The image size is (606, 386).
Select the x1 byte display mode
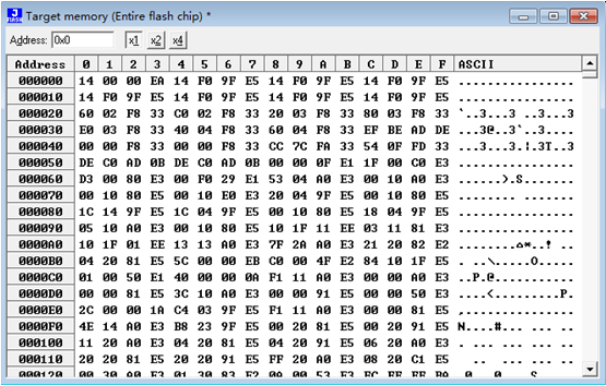pos(134,40)
